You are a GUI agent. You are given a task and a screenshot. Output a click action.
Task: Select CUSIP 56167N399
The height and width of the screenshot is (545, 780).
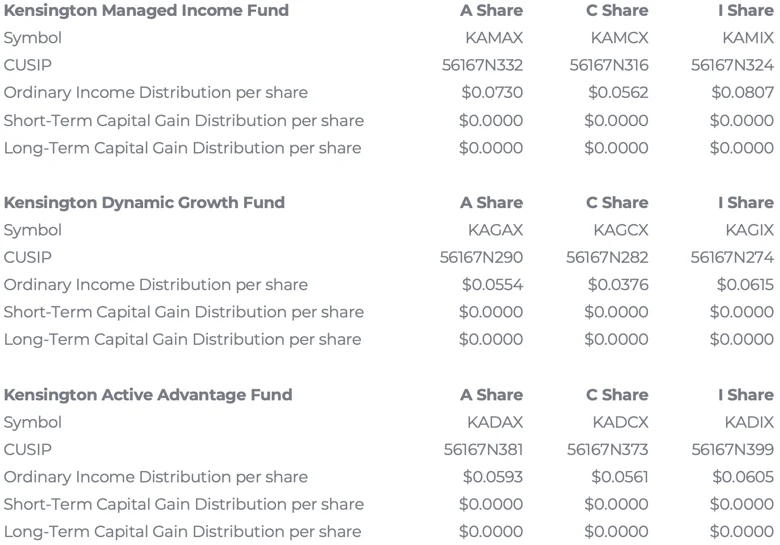tap(733, 450)
